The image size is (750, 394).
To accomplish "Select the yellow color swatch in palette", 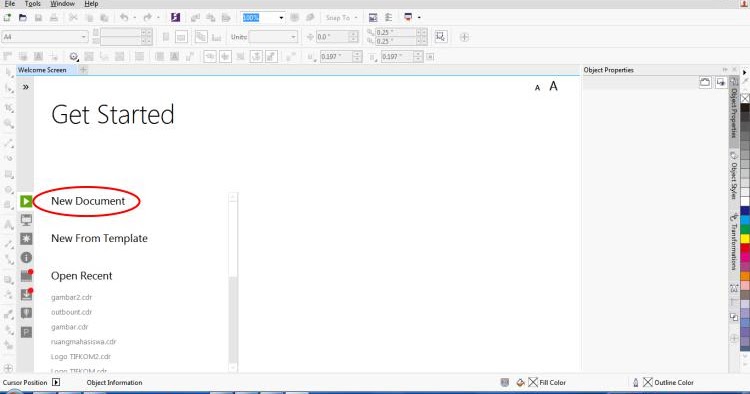I will pyautogui.click(x=745, y=238).
